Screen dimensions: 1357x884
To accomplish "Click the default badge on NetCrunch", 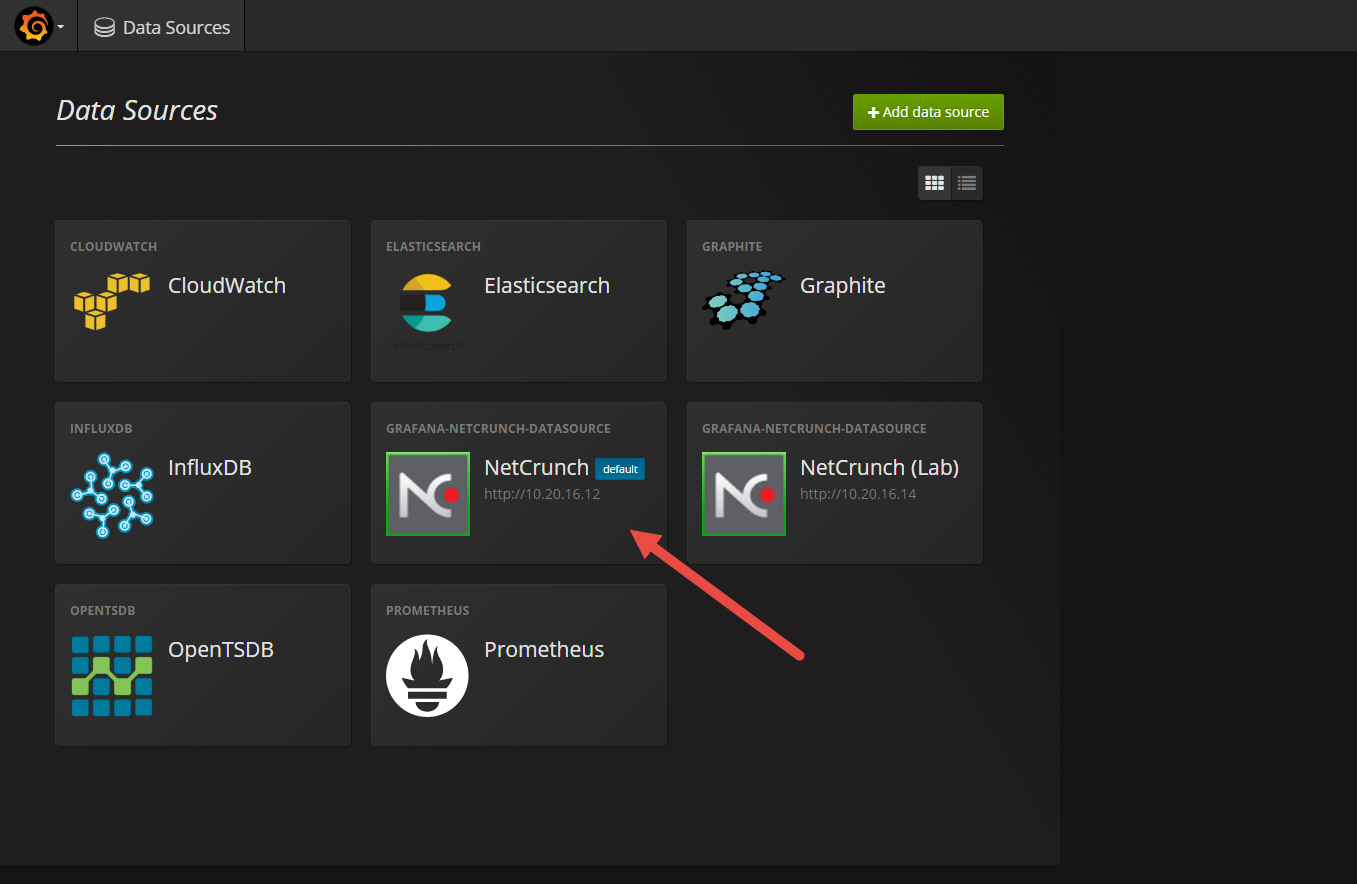I will [620, 469].
